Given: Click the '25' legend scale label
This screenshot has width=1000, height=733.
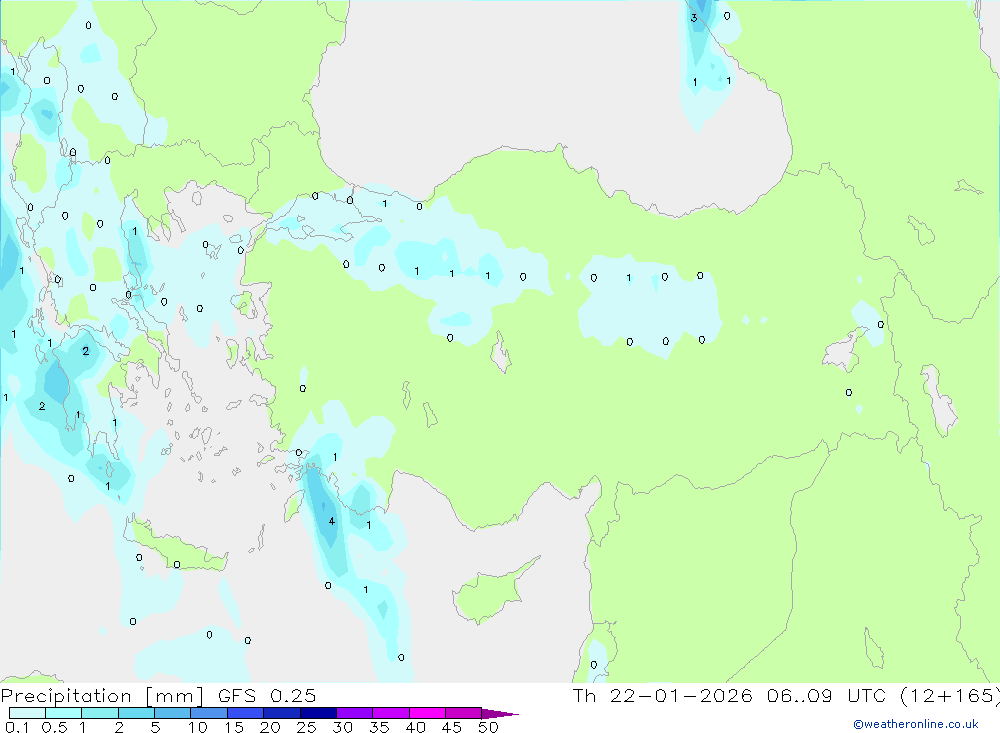Looking at the screenshot, I should [306, 727].
